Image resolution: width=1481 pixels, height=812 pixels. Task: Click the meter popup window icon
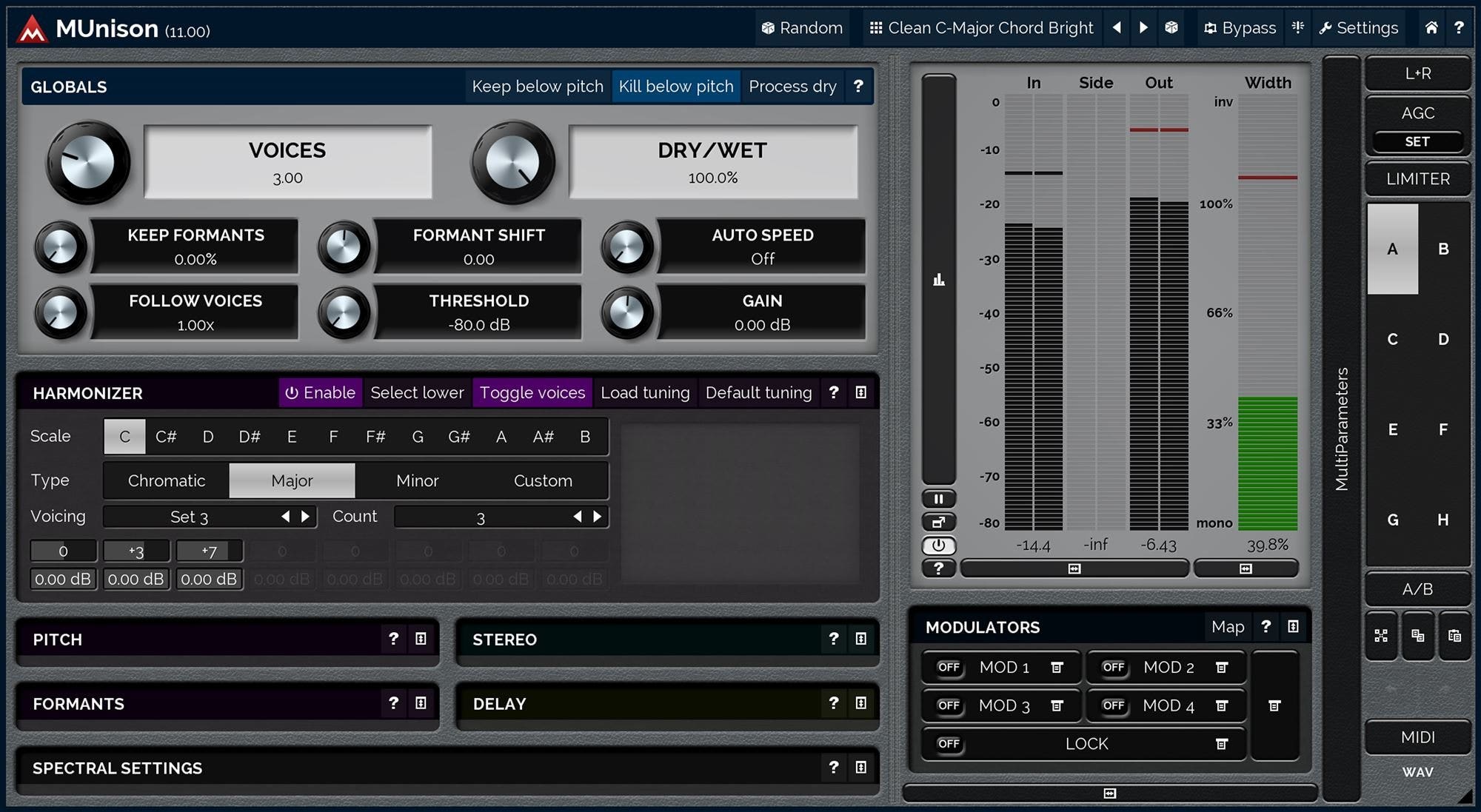(x=938, y=523)
